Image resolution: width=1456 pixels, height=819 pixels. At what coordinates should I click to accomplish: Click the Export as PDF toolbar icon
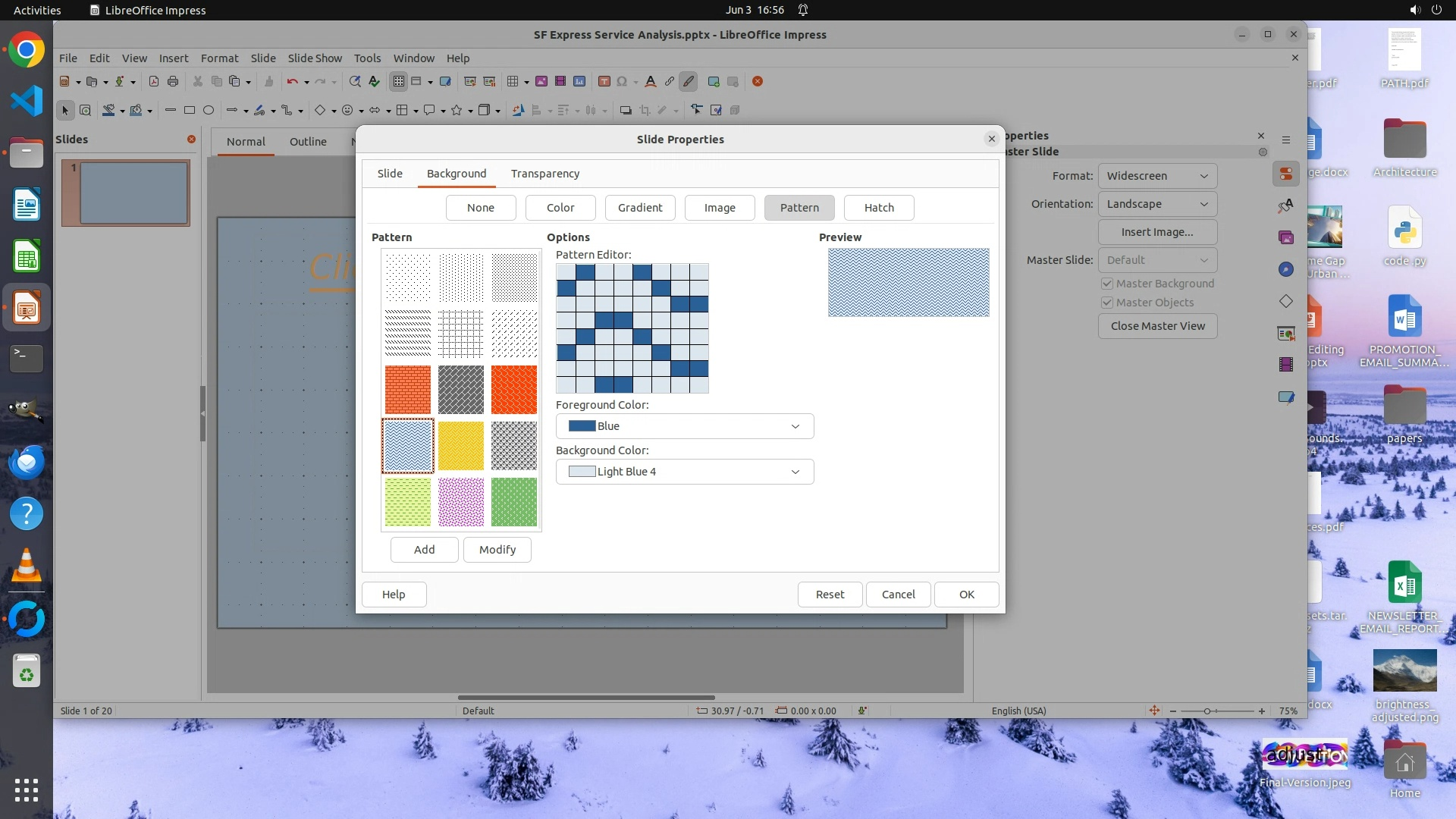[154, 82]
